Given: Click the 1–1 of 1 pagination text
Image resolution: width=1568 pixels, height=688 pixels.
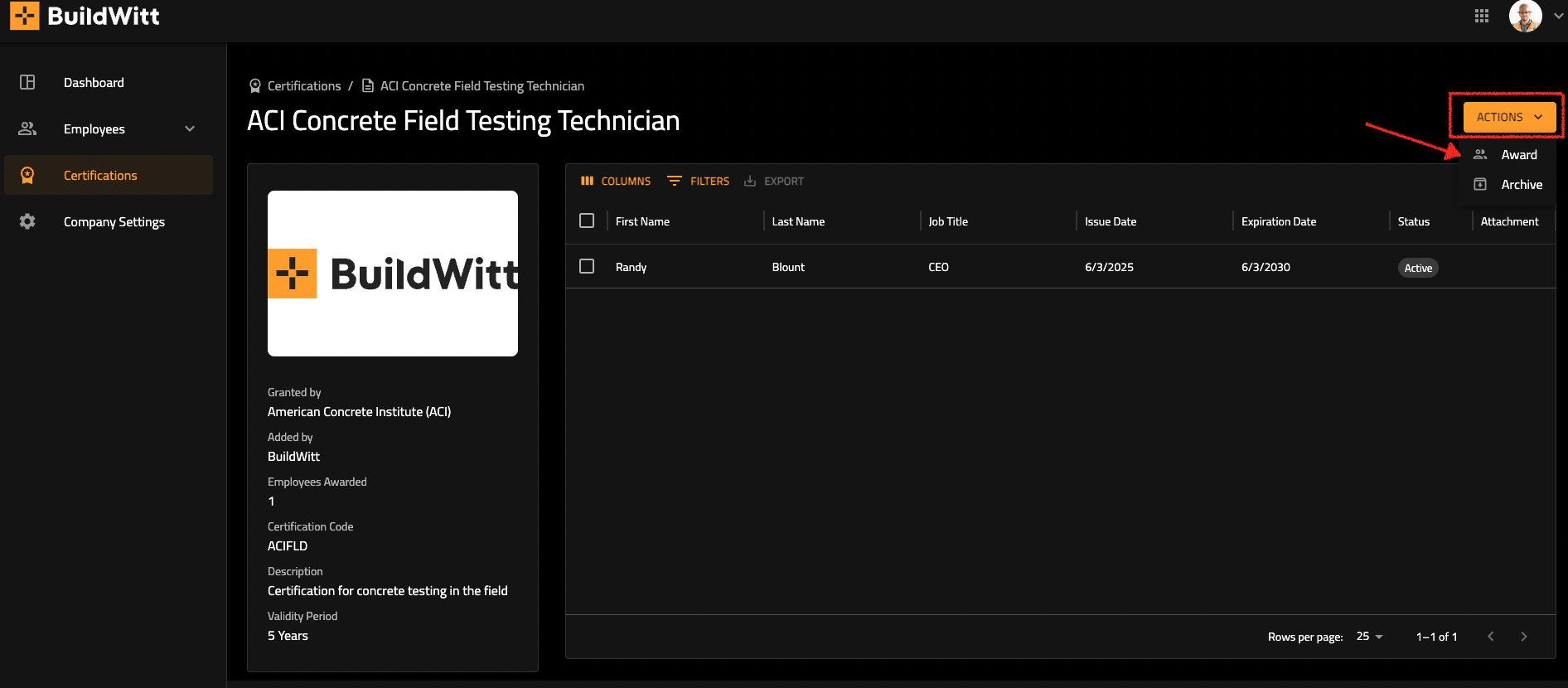Looking at the screenshot, I should point(1436,637).
